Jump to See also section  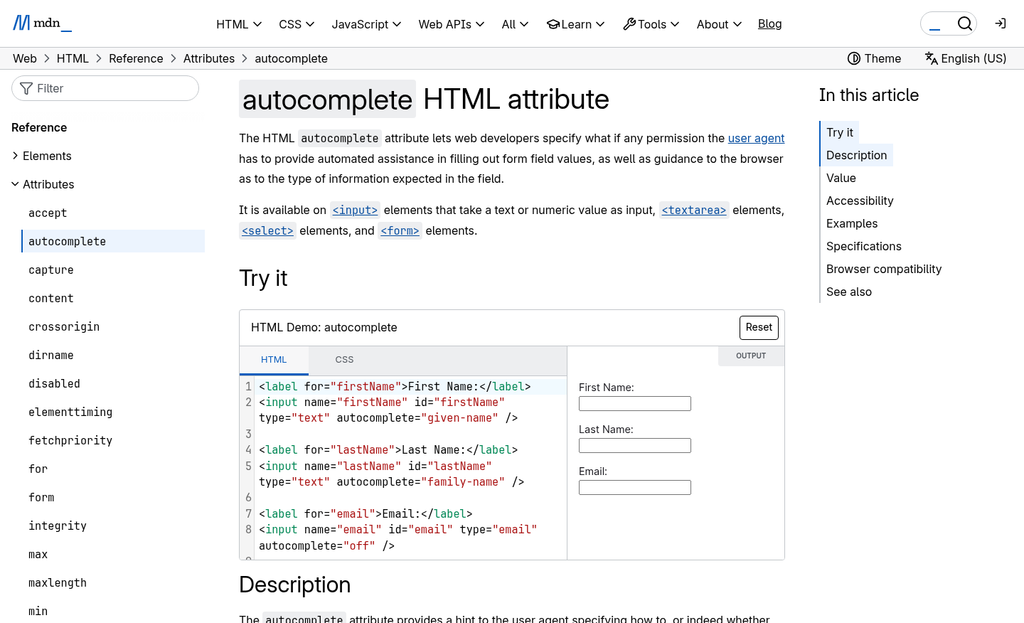[849, 292]
